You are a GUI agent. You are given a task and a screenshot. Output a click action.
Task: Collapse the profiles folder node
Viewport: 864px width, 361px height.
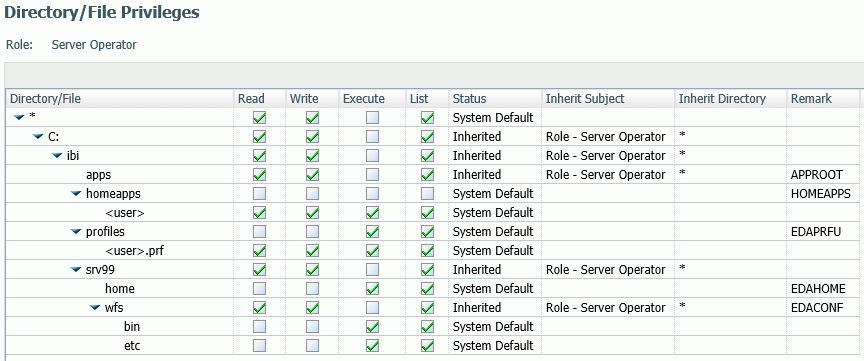pos(76,231)
